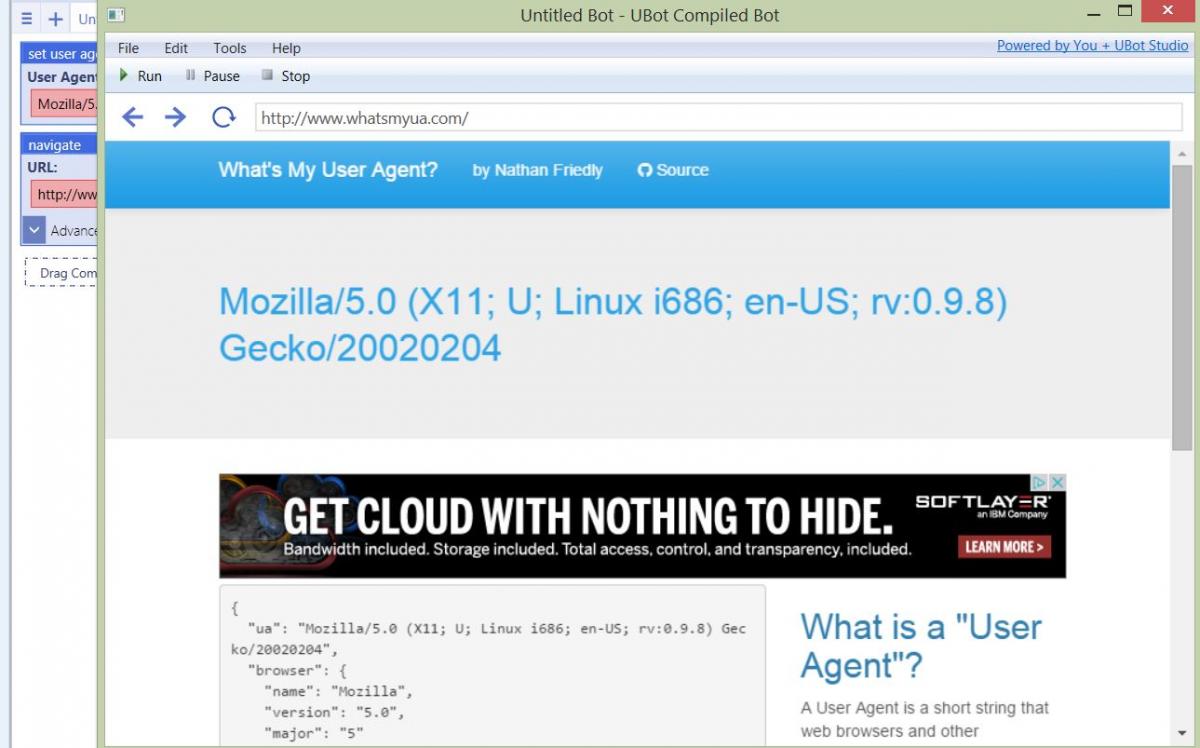The width and height of the screenshot is (1200, 748).
Task: Edit the Mozilla user agent field in UBot Studio
Action: (x=64, y=104)
